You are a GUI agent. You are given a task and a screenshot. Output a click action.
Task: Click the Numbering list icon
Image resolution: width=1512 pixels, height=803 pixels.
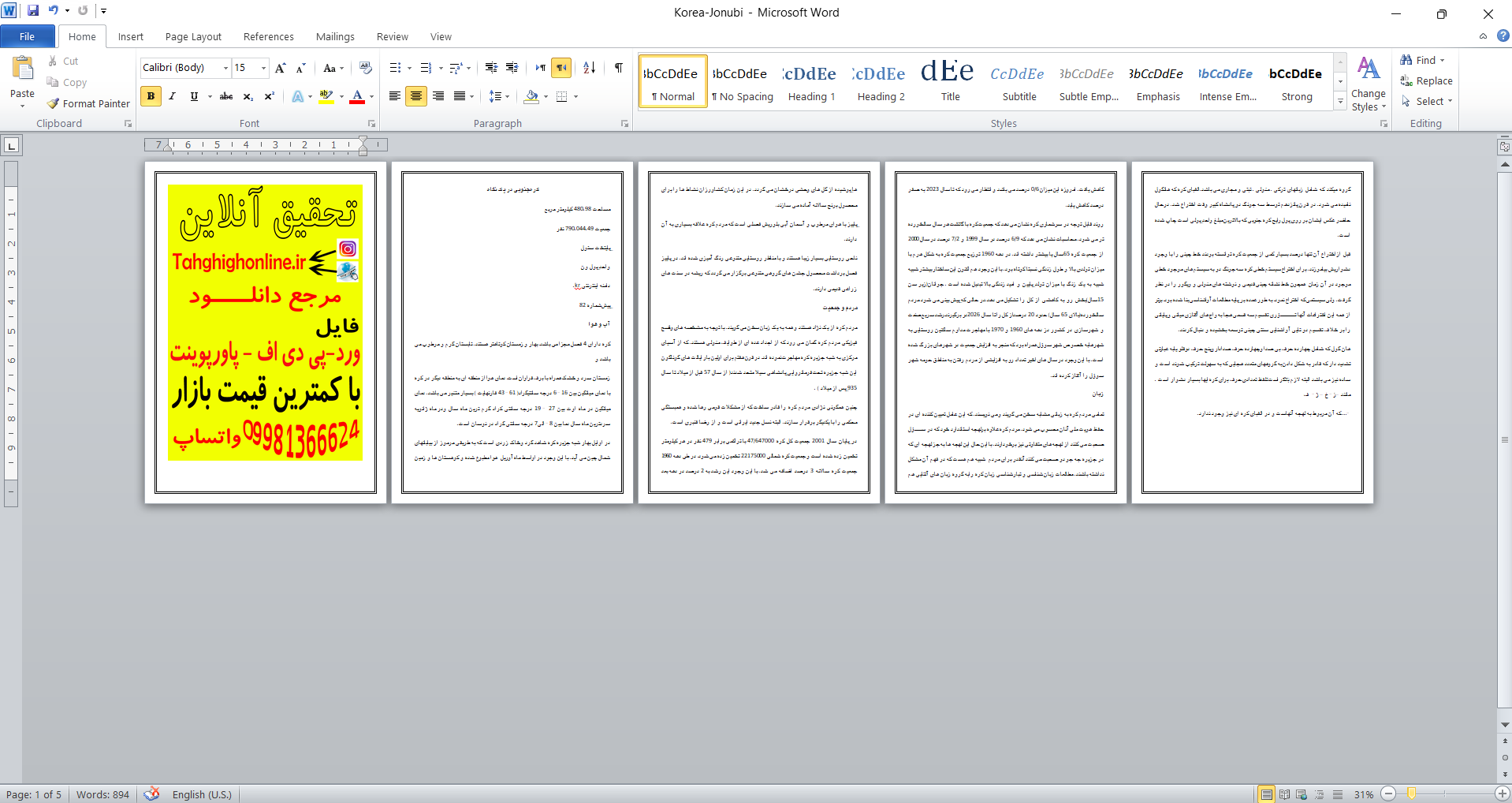[426, 68]
